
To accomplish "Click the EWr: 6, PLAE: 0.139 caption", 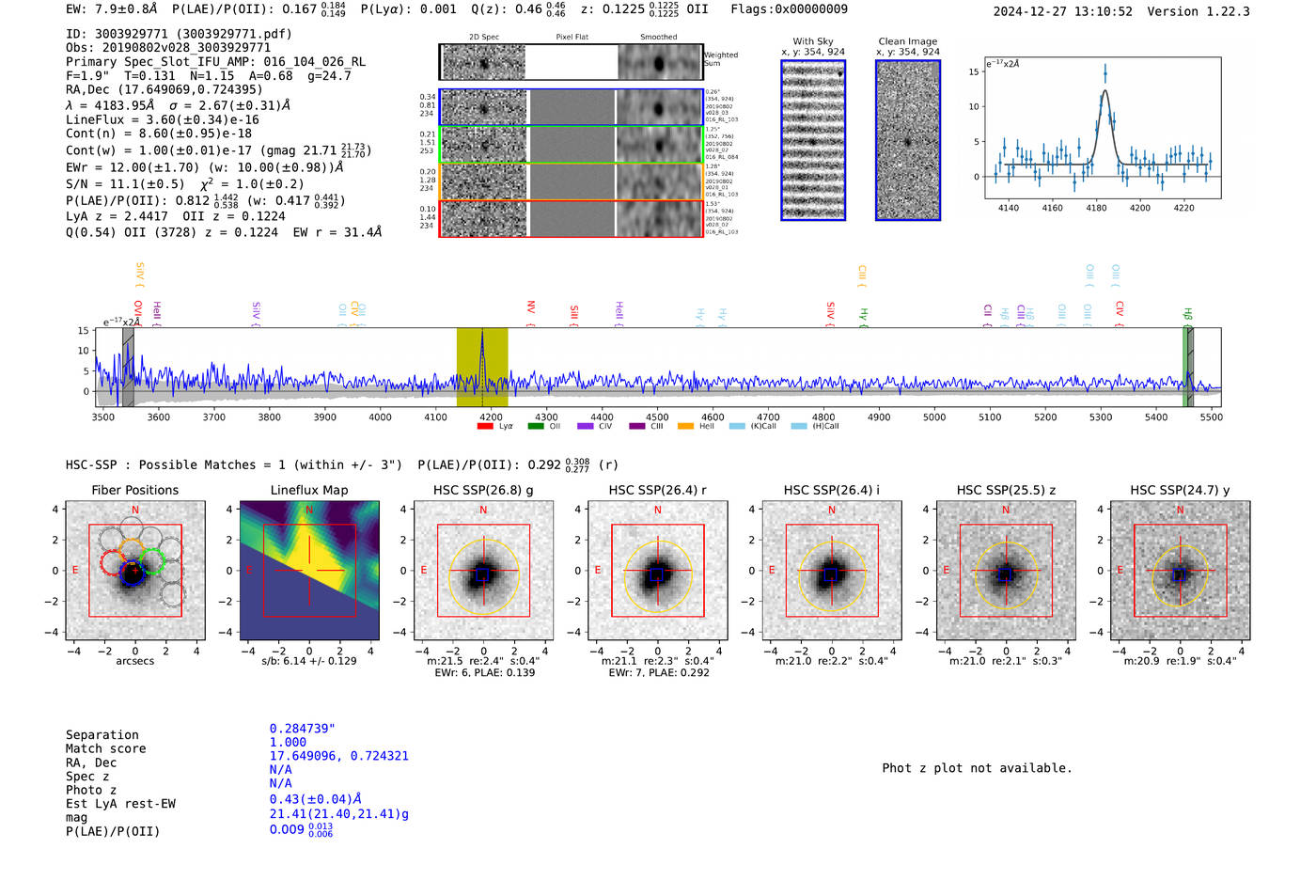I will pyautogui.click(x=485, y=673).
